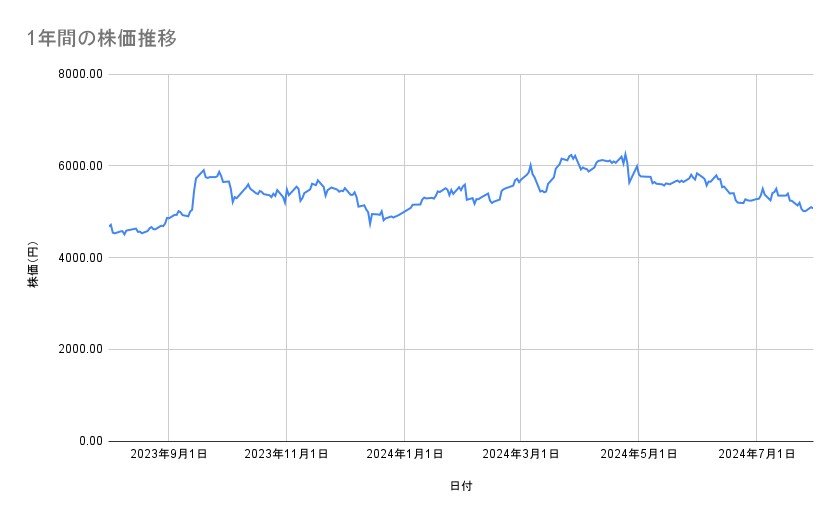Screen dimensions: 839x519
Task: Click the 2024年5月1日 date label
Action: (639, 454)
